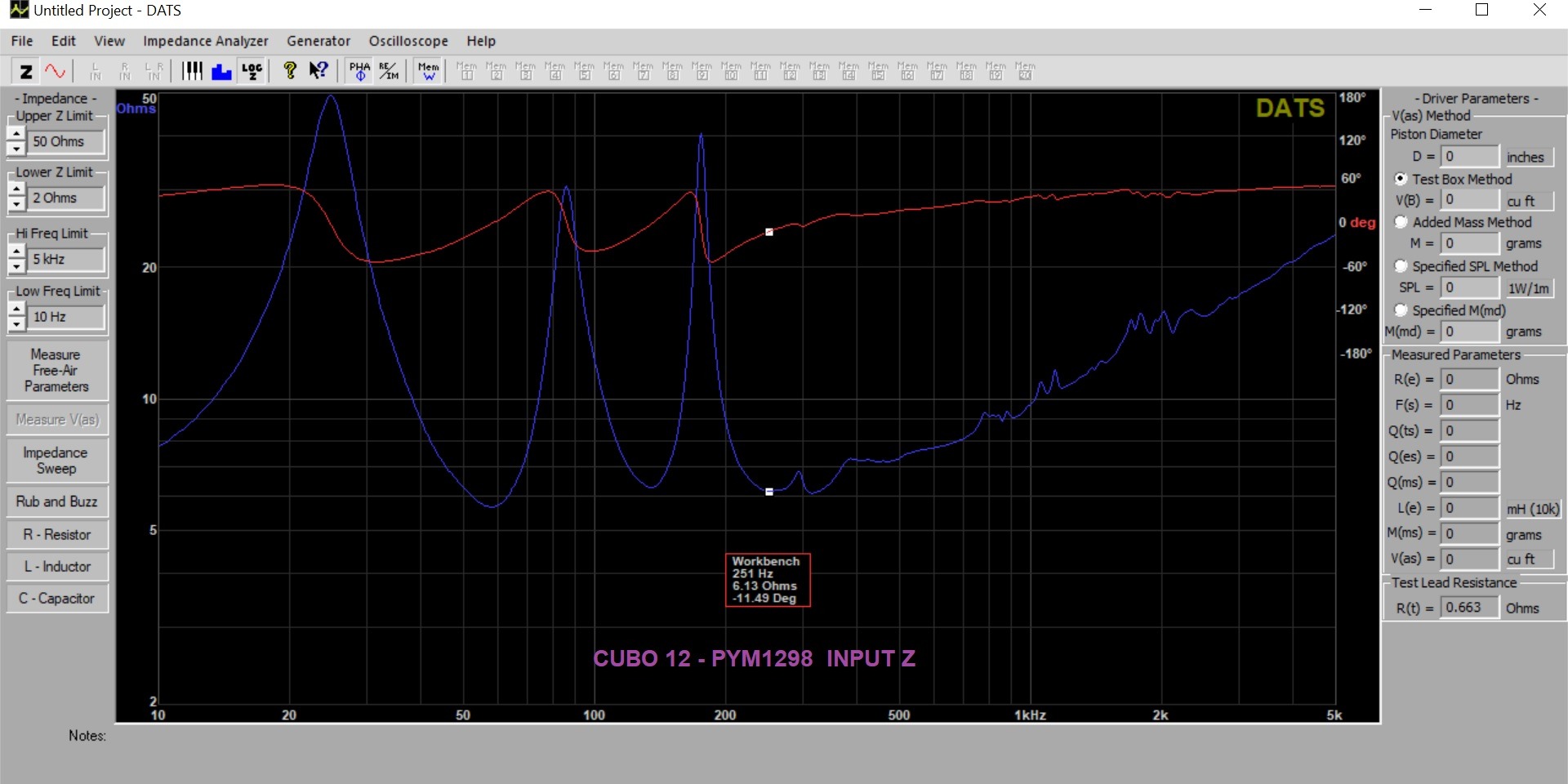Click the 50 Ohms Upper Z Limit field
Screen dimensions: 1568x784
67,141
